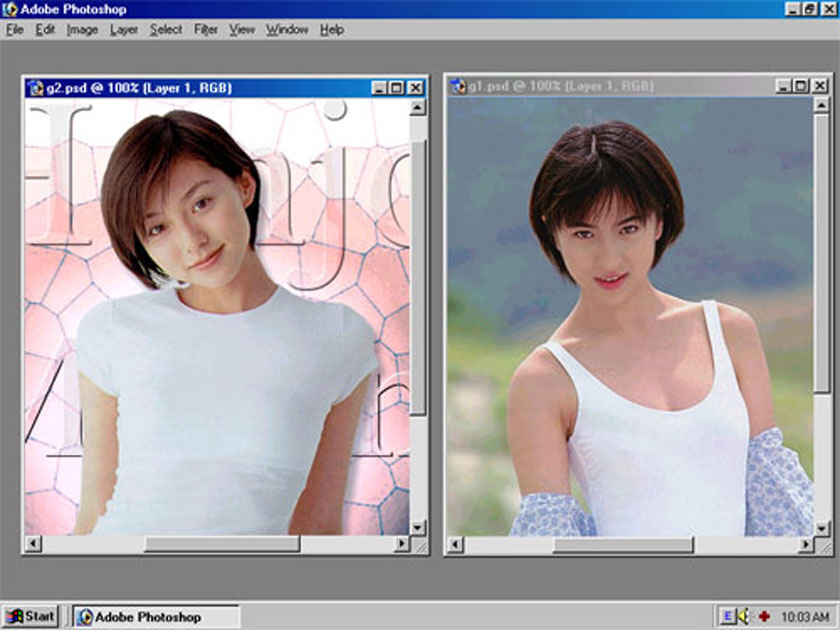Click the right scroll arrow of g2.psd window
The width and height of the screenshot is (840, 630).
click(x=402, y=544)
